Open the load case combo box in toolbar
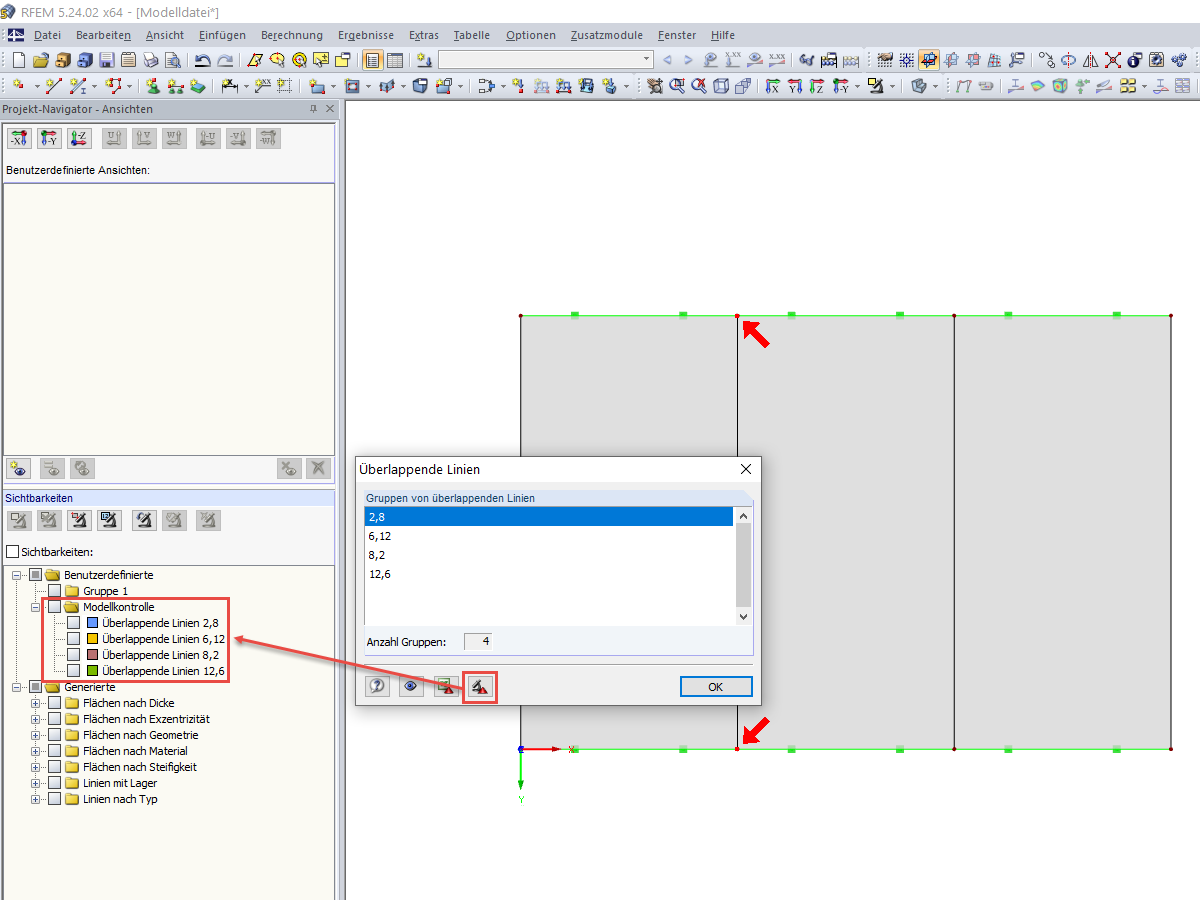 (545, 60)
